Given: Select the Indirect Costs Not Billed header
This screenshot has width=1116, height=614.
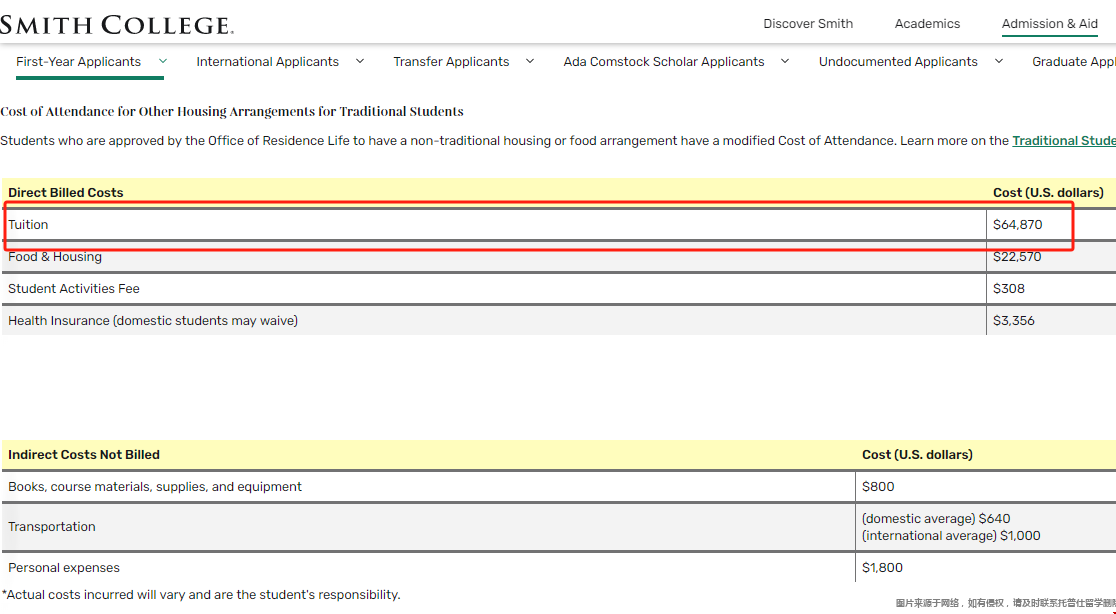Looking at the screenshot, I should coord(84,455).
